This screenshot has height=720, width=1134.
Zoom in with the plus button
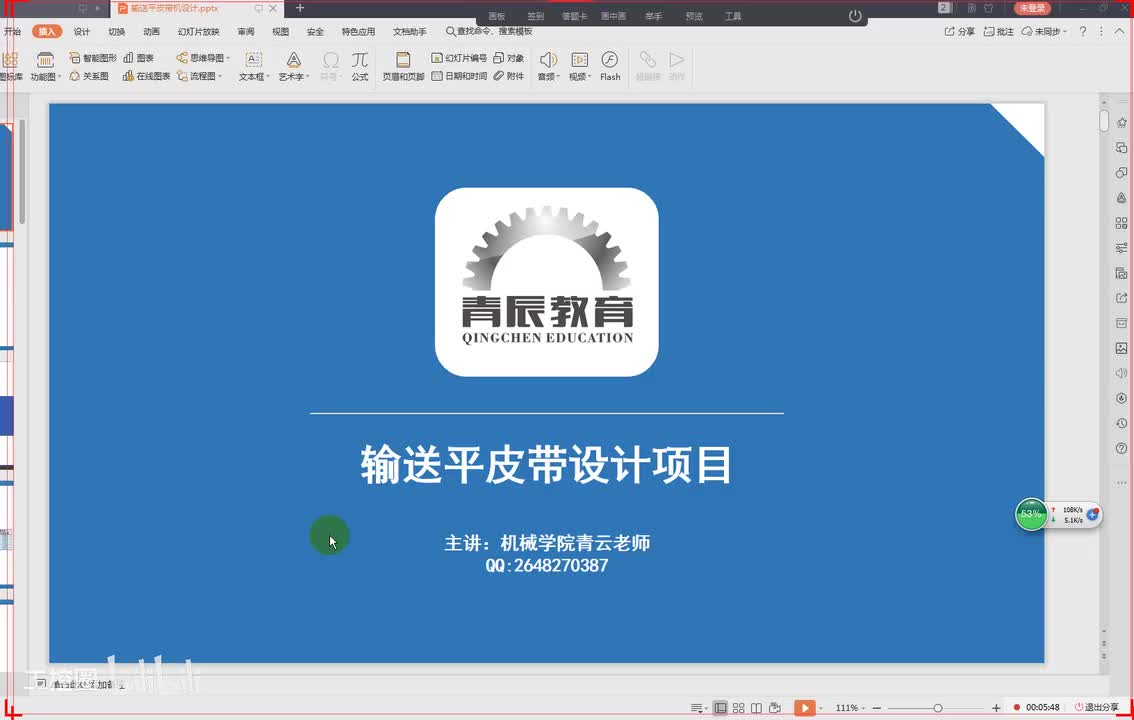996,708
